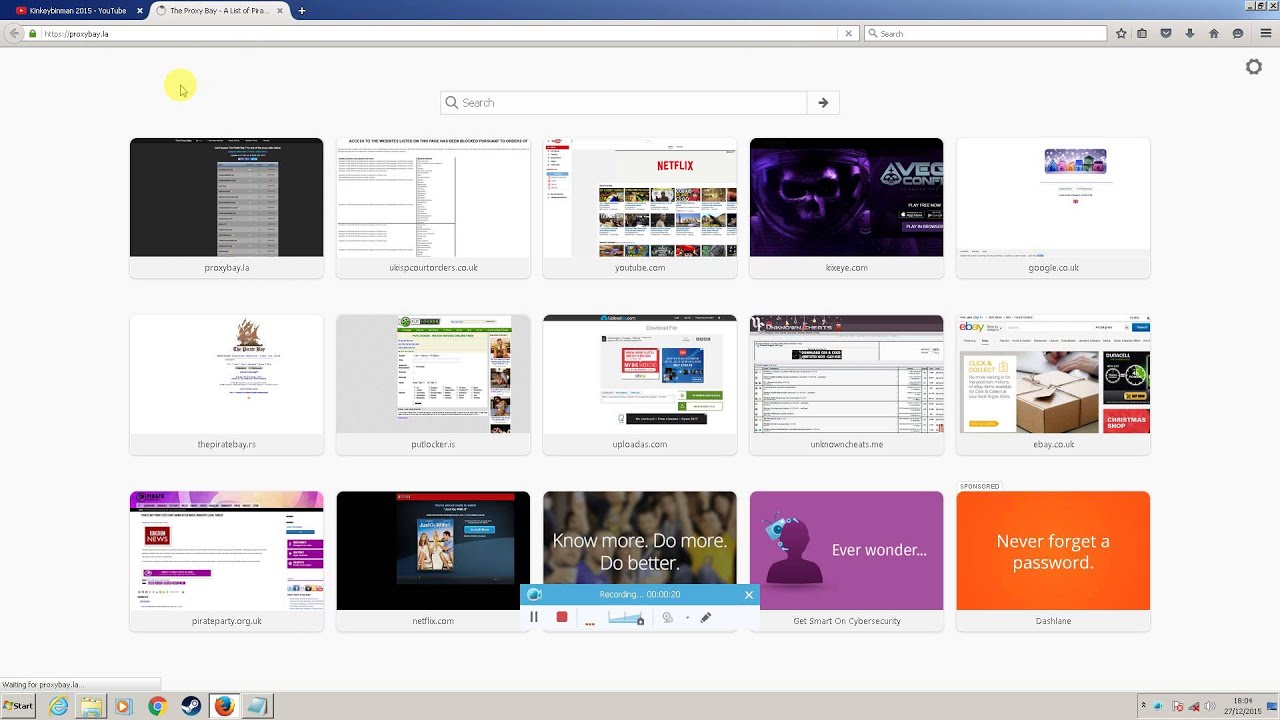The height and width of the screenshot is (720, 1280).
Task: Open the proxybay.la tile
Action: coord(227,208)
